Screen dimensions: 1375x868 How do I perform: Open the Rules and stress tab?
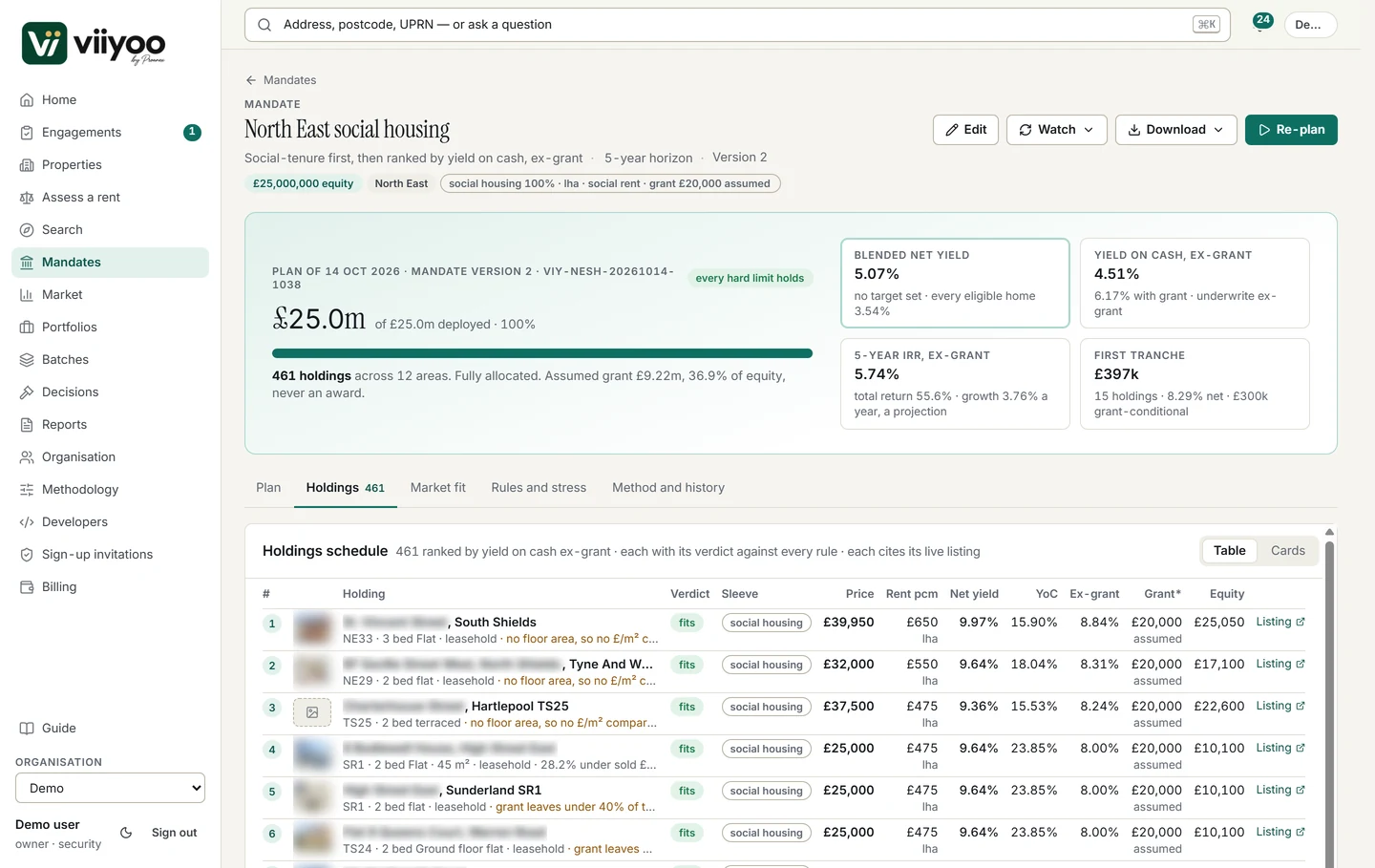(x=539, y=488)
